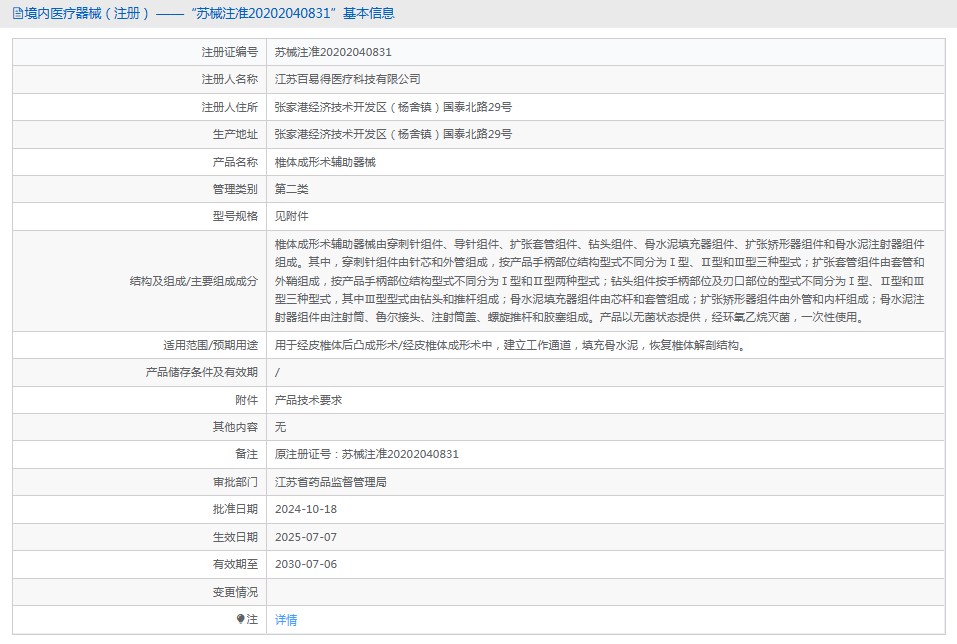Click the 备注 original registration number text
The height and width of the screenshot is (644, 957).
[x=366, y=454]
